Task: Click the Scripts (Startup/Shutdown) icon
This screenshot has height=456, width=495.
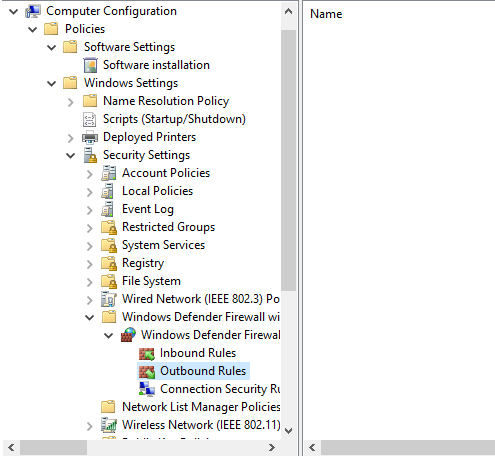Action: click(x=89, y=119)
